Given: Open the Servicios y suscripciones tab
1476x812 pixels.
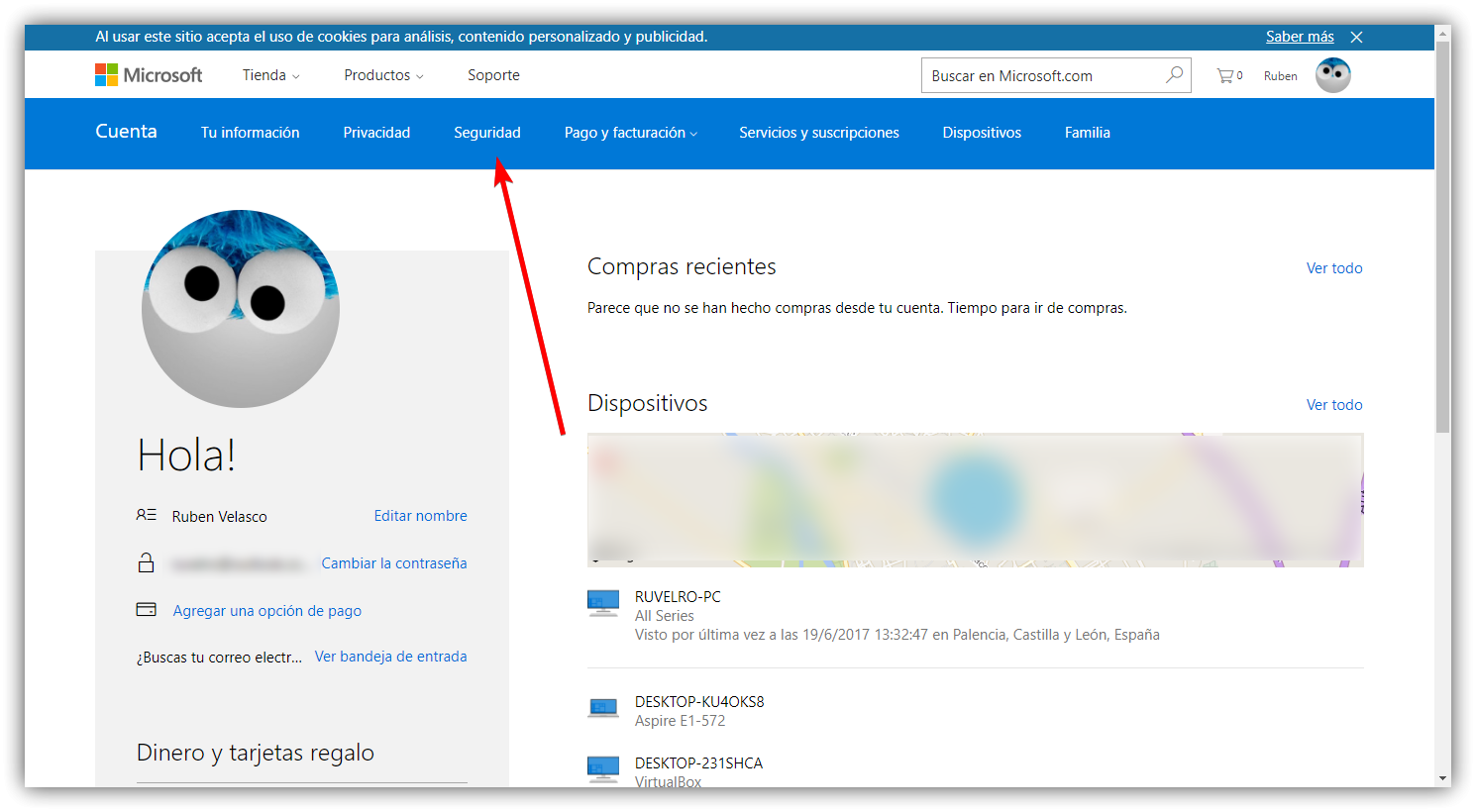Looking at the screenshot, I should click(x=819, y=133).
